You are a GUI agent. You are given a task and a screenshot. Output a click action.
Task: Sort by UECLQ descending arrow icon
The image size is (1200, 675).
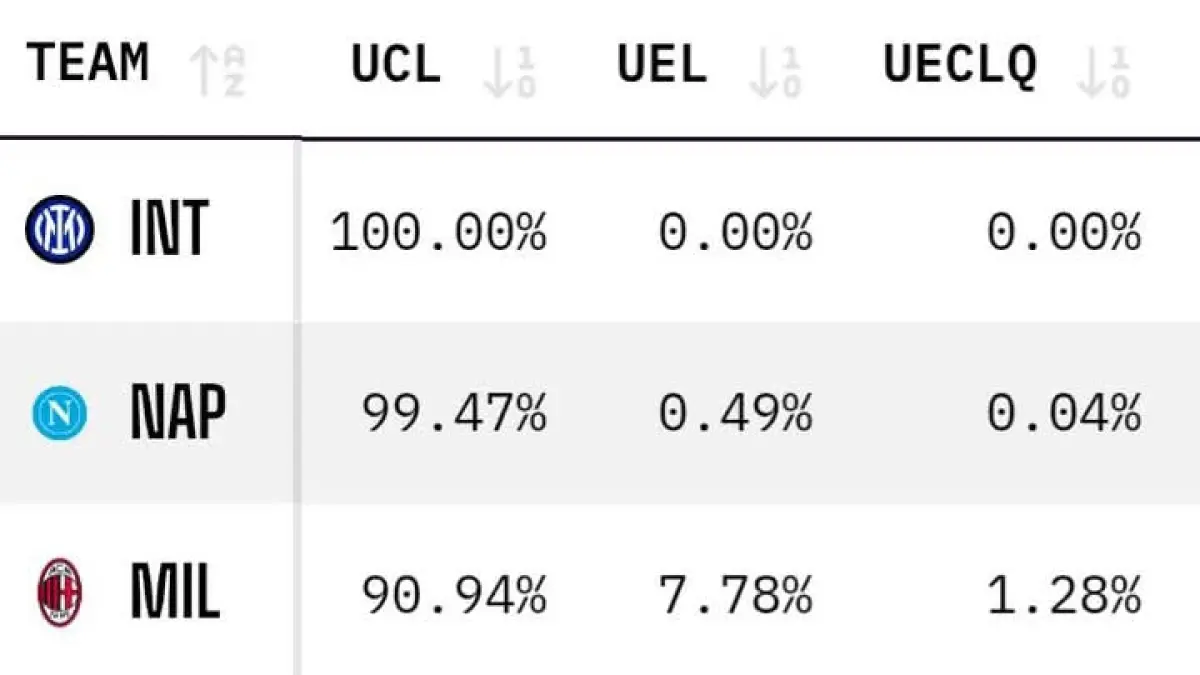[1103, 70]
